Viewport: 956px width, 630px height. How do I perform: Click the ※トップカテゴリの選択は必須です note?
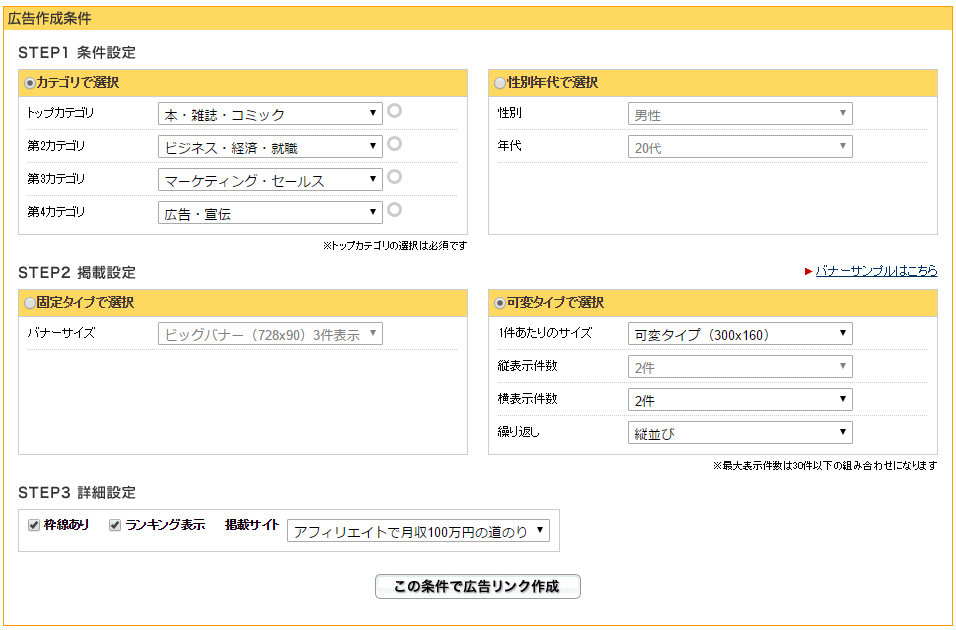[394, 246]
